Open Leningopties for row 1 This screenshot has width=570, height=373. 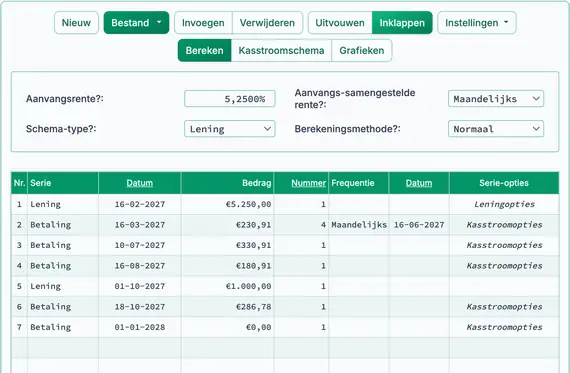[x=504, y=204]
